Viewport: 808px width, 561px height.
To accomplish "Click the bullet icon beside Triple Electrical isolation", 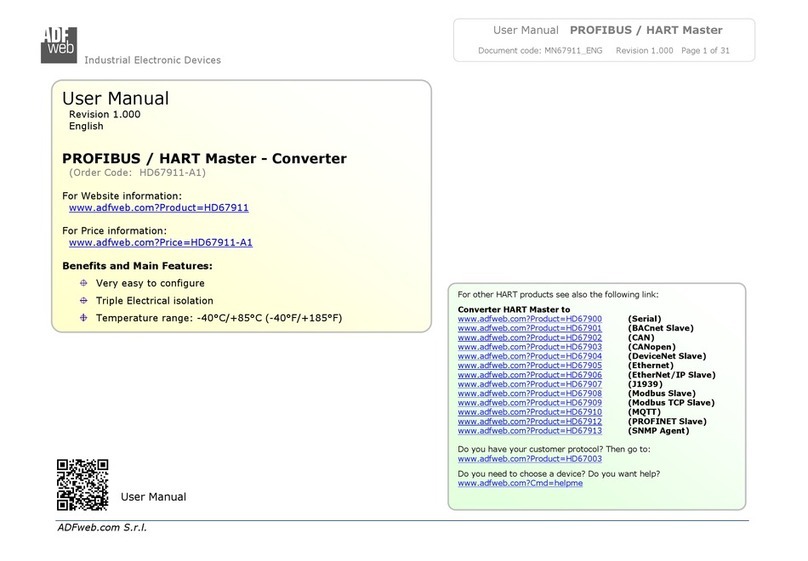I will pos(83,300).
